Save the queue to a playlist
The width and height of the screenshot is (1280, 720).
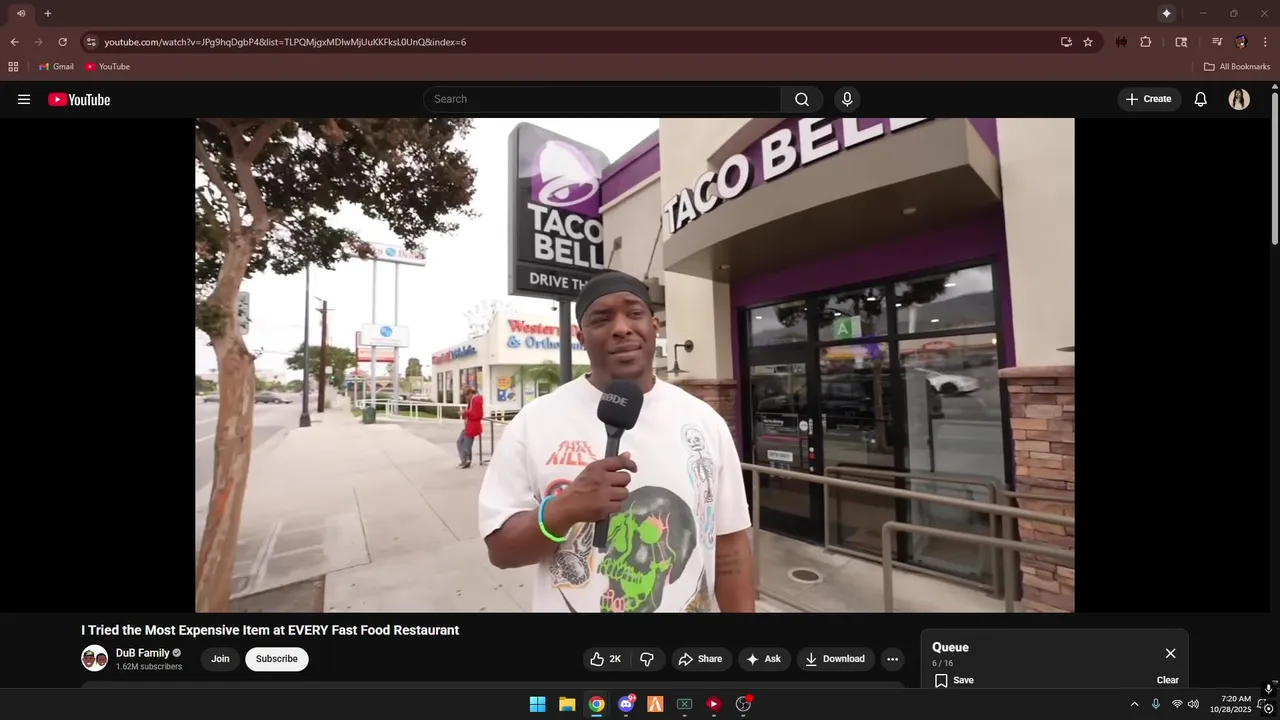pos(954,680)
